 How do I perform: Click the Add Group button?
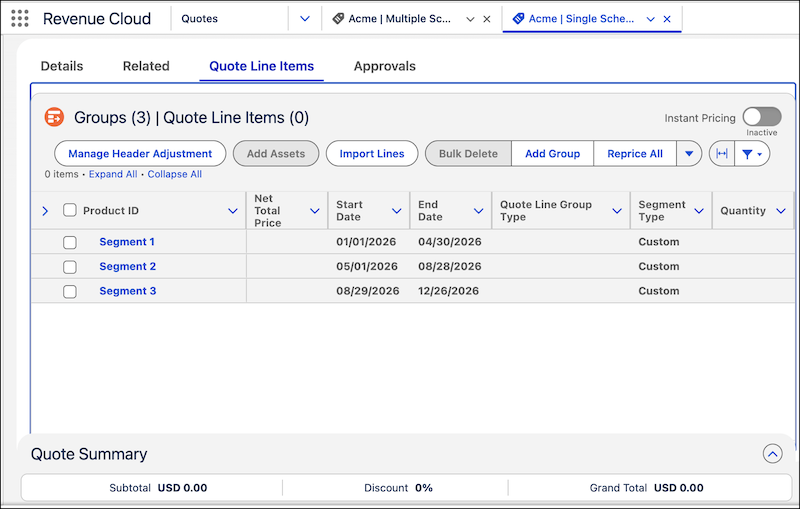(x=553, y=154)
